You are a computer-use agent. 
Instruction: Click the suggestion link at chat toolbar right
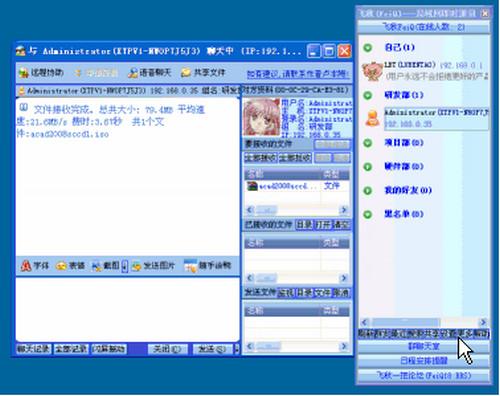click(298, 74)
